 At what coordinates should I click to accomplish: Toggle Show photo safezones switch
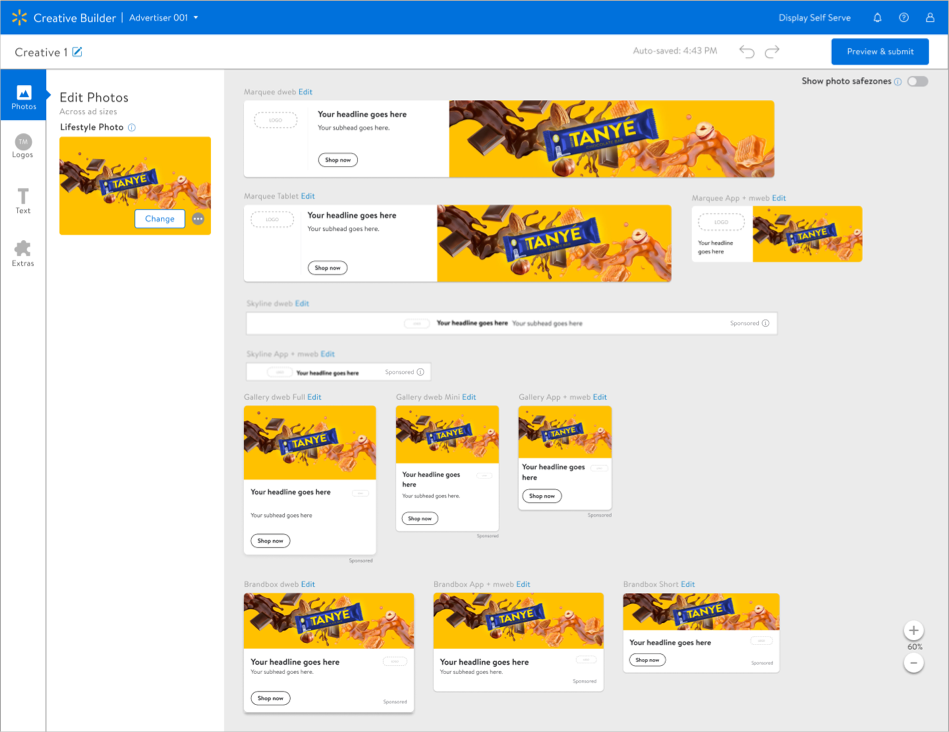click(x=917, y=82)
